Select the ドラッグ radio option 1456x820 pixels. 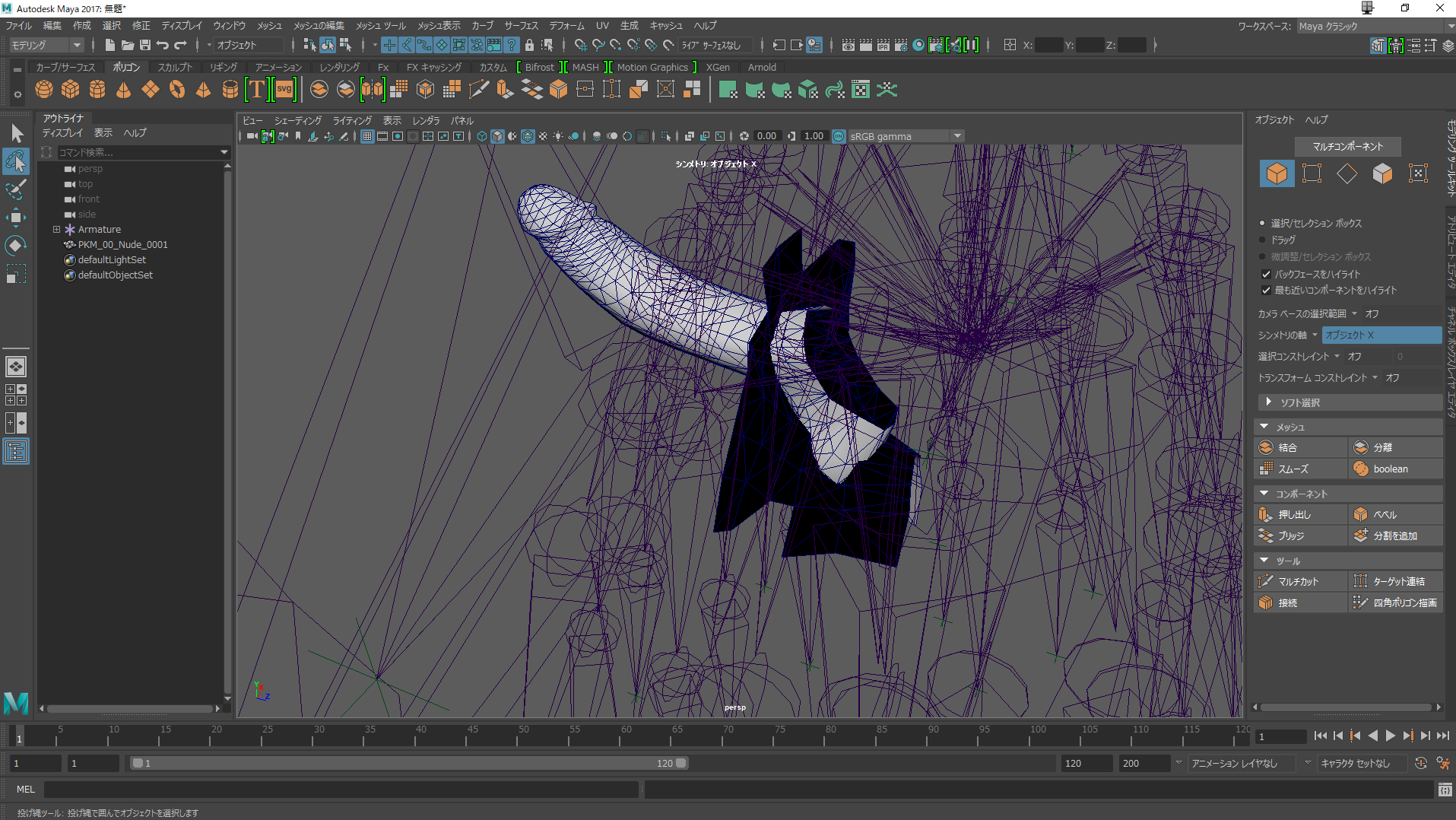tap(1262, 240)
